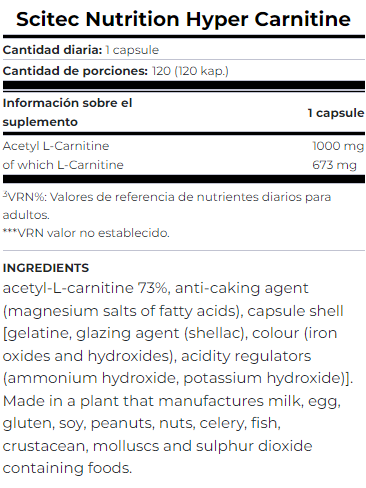Select the Cantidad de porciones label
Screen dimensions: 366x488
click(x=75, y=71)
